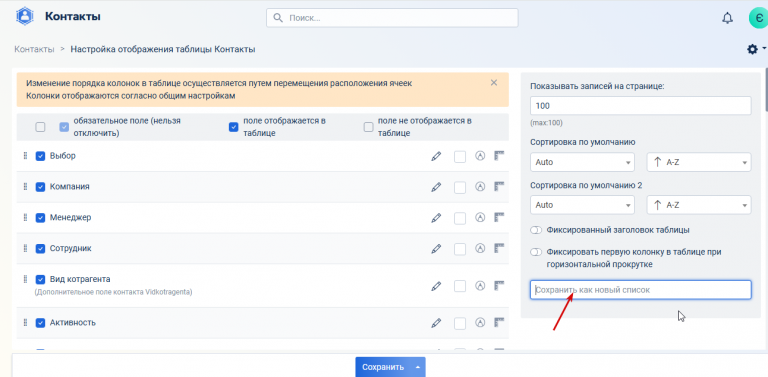Viewport: 768px width, 377px height.
Task: Edit the Выбор column with pencil
Action: coord(436,156)
